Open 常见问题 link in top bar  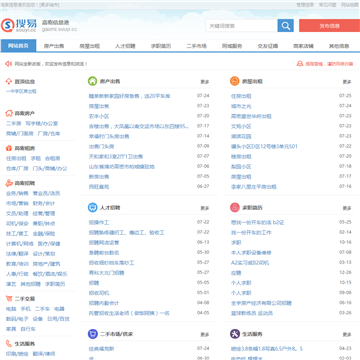pyautogui.click(x=327, y=5)
